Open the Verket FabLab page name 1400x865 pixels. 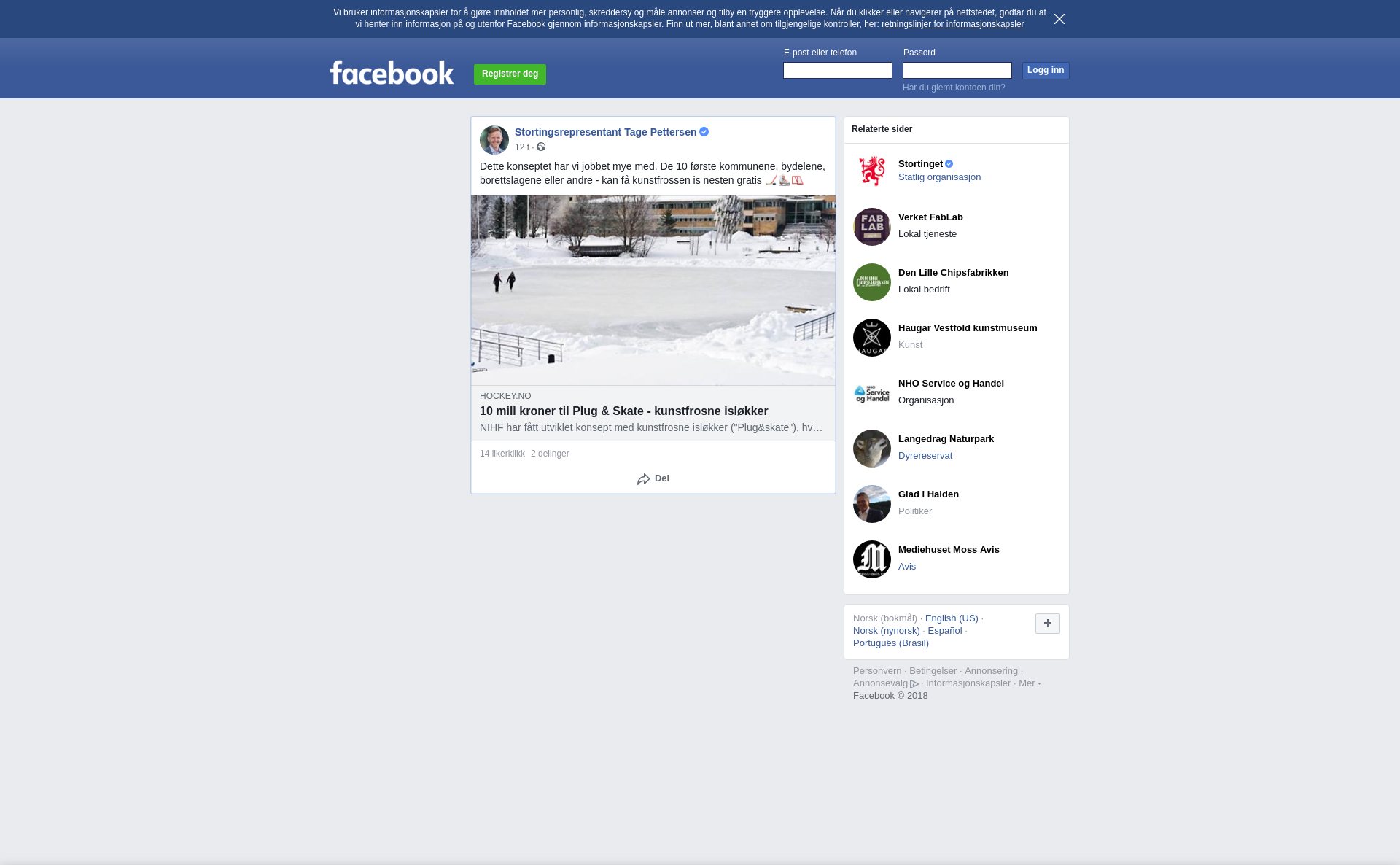coord(930,217)
